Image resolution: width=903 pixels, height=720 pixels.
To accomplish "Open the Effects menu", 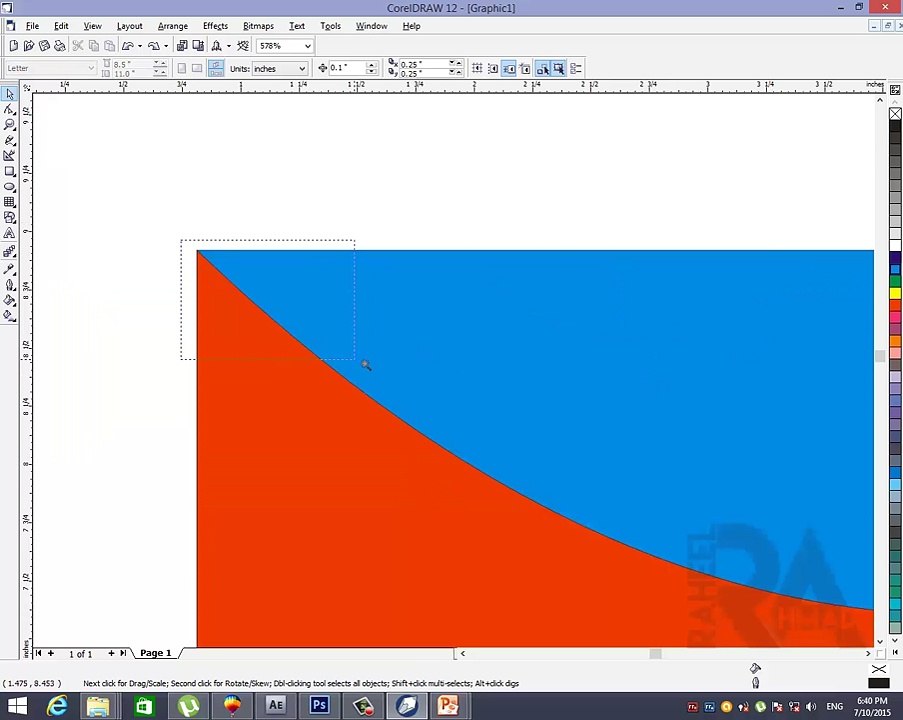I will (x=215, y=26).
